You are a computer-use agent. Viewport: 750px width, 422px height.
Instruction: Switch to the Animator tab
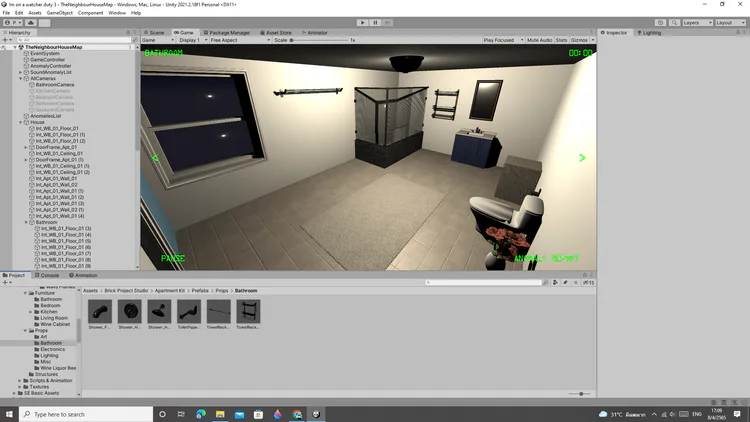(315, 33)
